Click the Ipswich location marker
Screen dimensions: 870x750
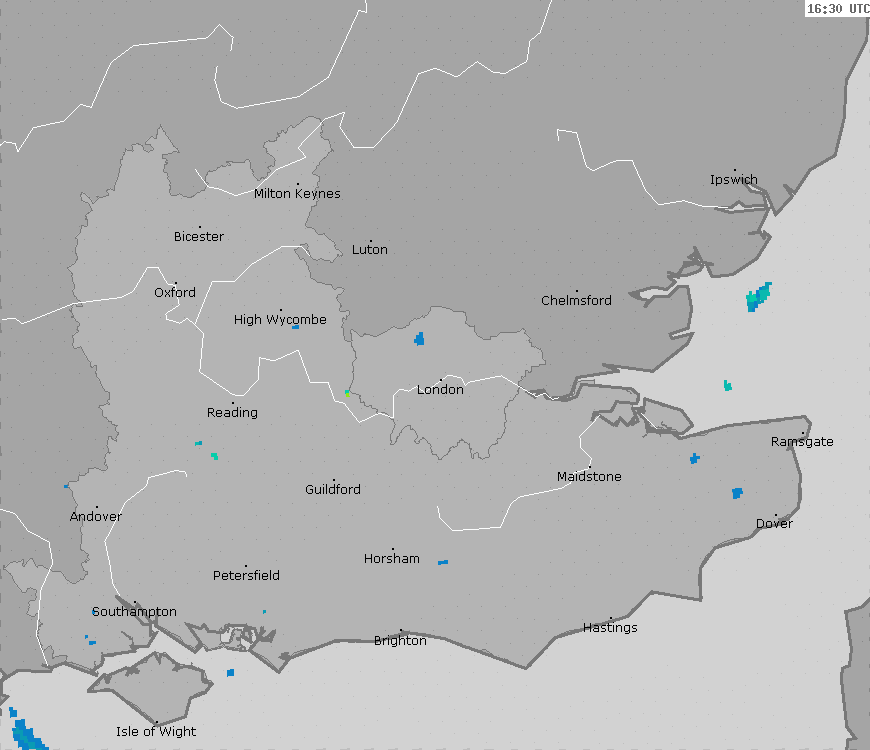coord(734,171)
